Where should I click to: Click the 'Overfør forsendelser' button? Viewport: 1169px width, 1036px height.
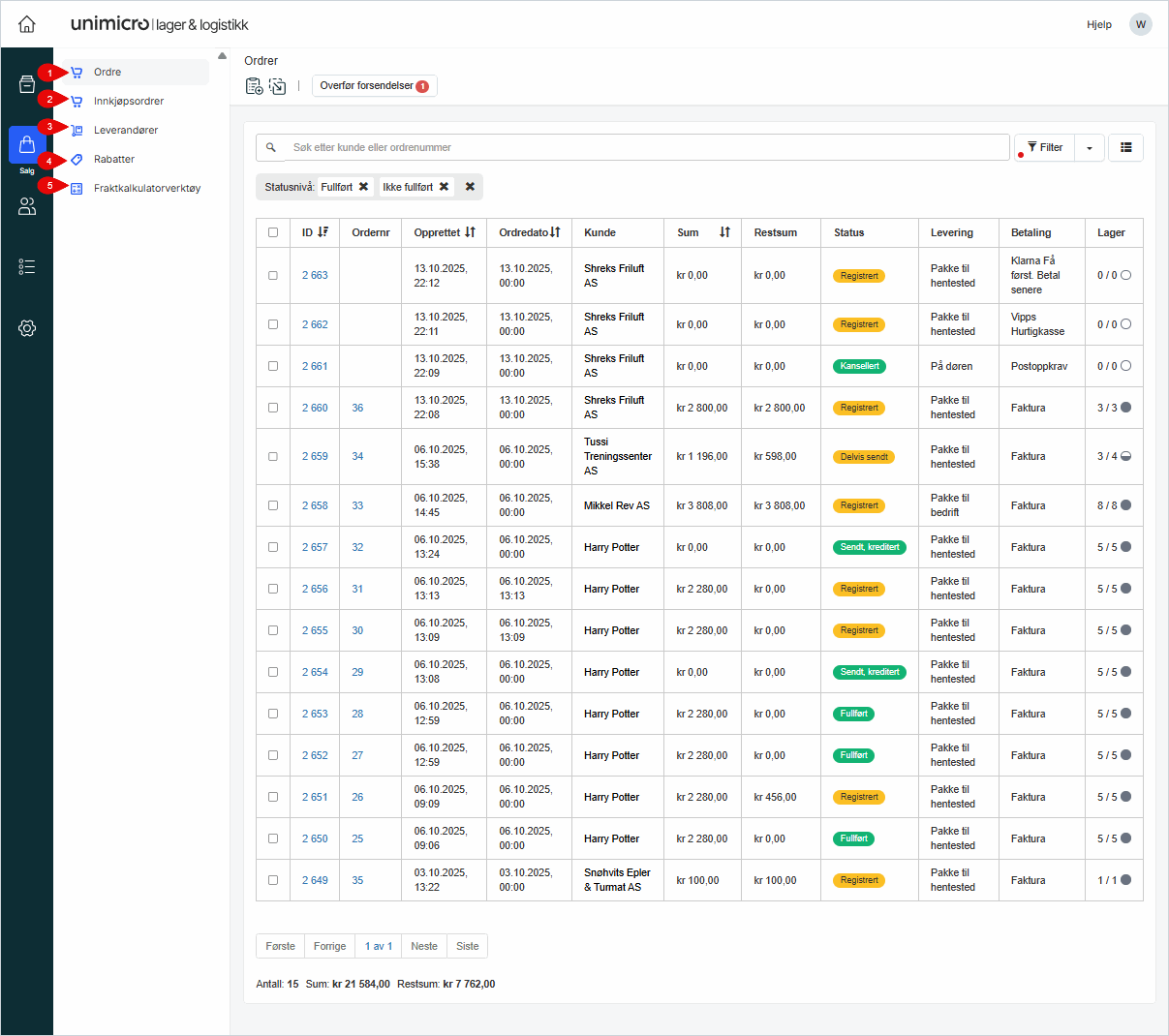[374, 86]
